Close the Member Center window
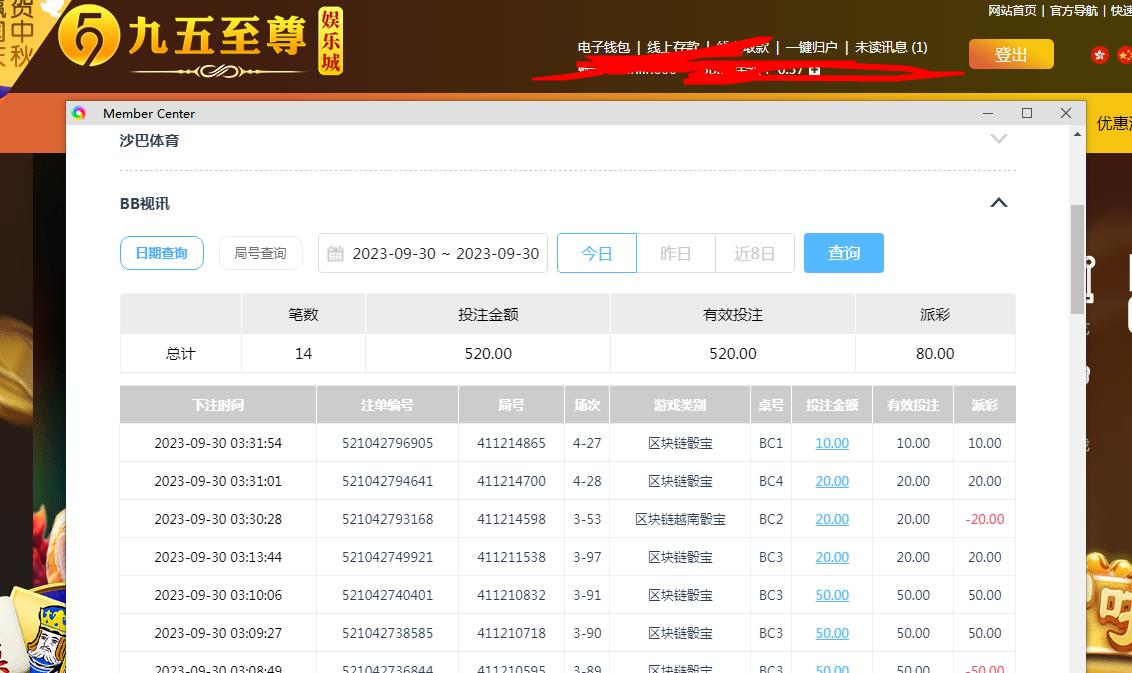 (x=1066, y=113)
